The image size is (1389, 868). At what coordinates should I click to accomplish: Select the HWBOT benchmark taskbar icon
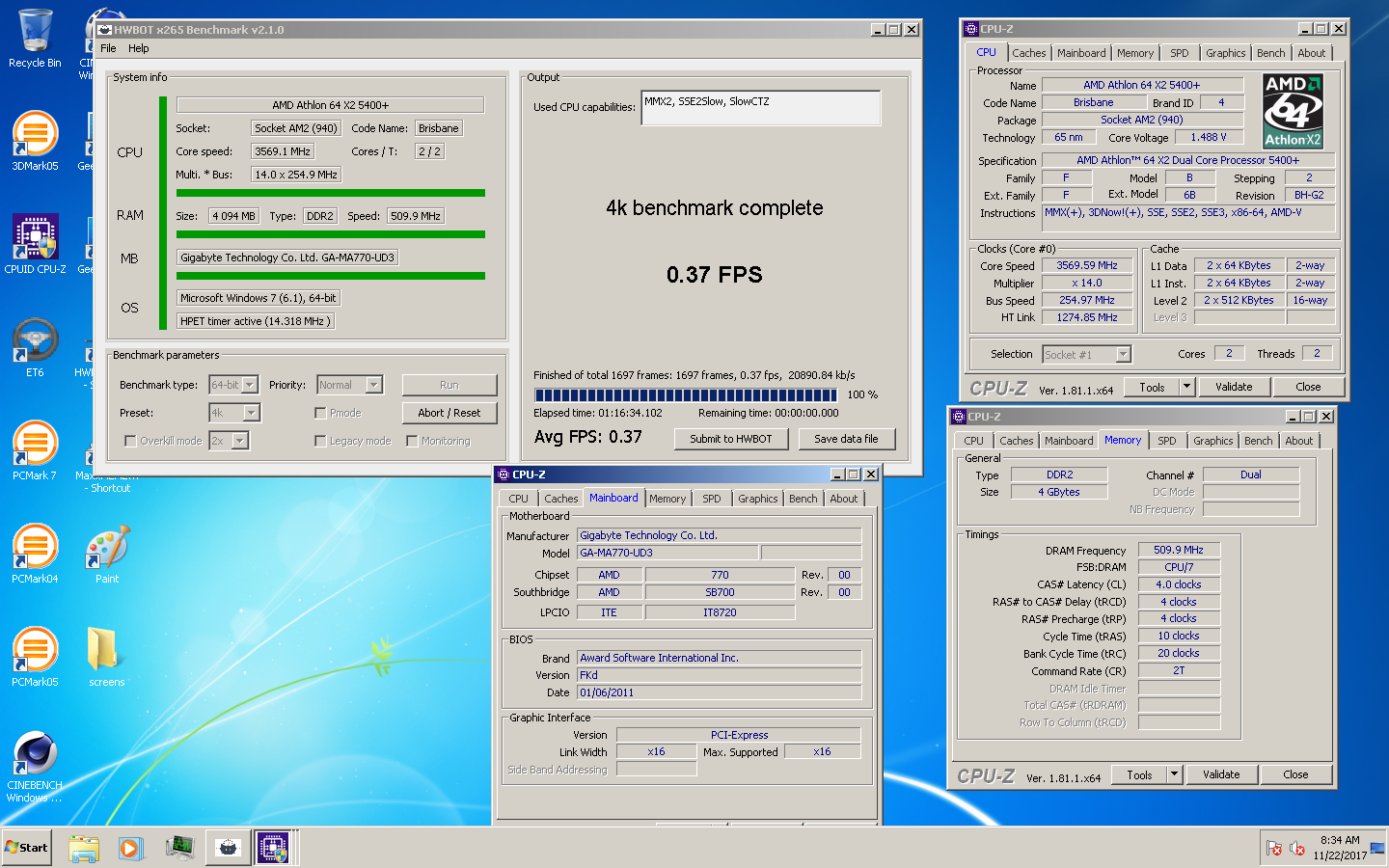228,848
